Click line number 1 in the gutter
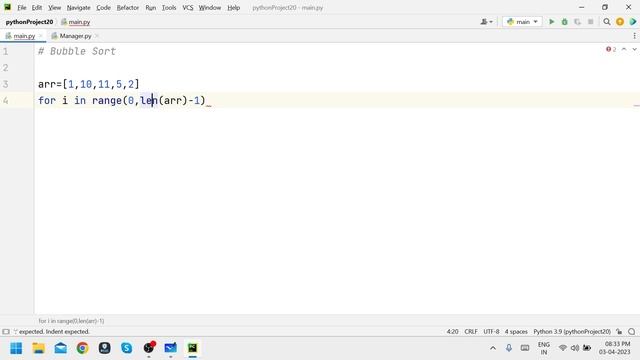 [5, 51]
